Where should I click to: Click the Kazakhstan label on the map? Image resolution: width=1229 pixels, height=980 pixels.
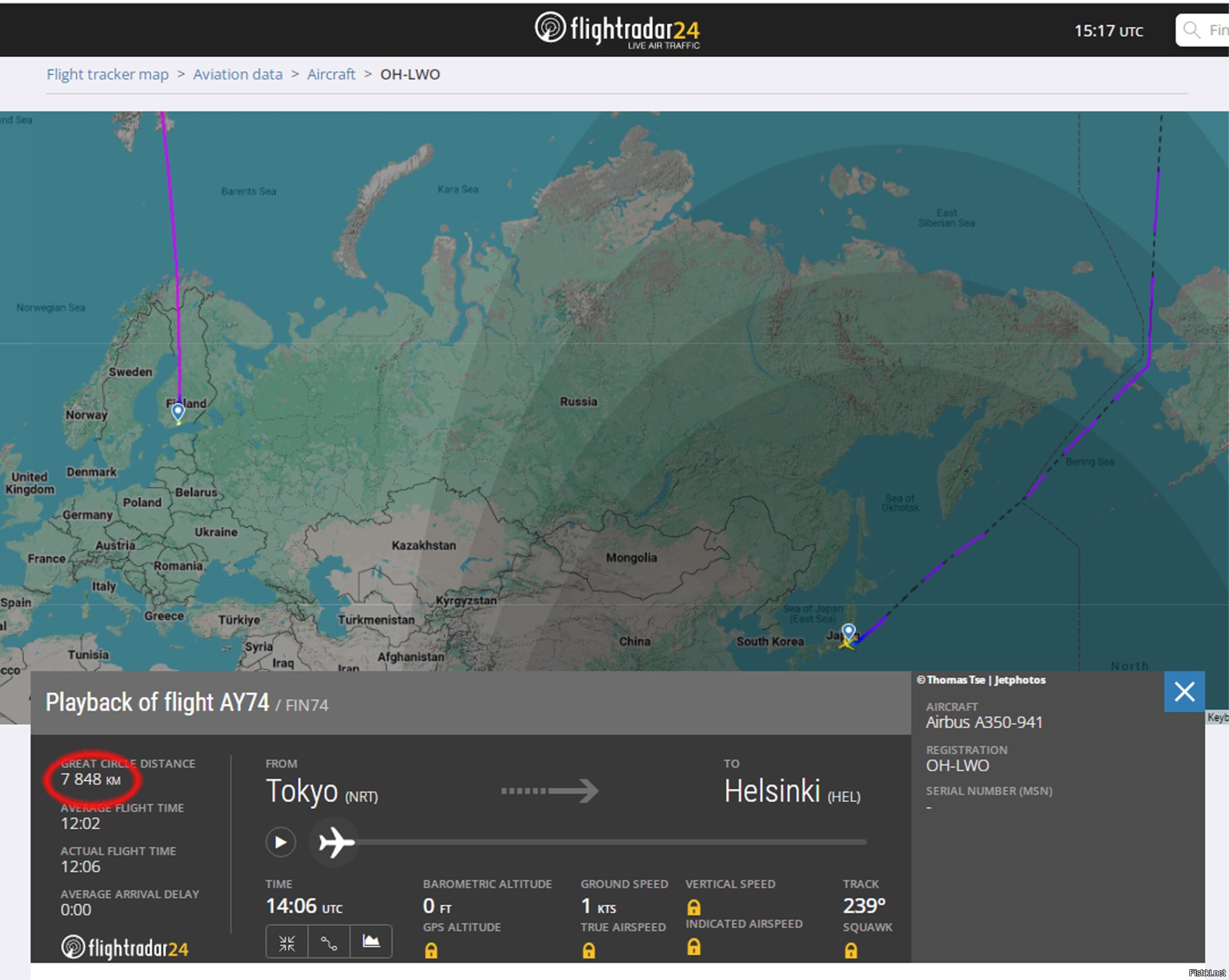point(424,545)
